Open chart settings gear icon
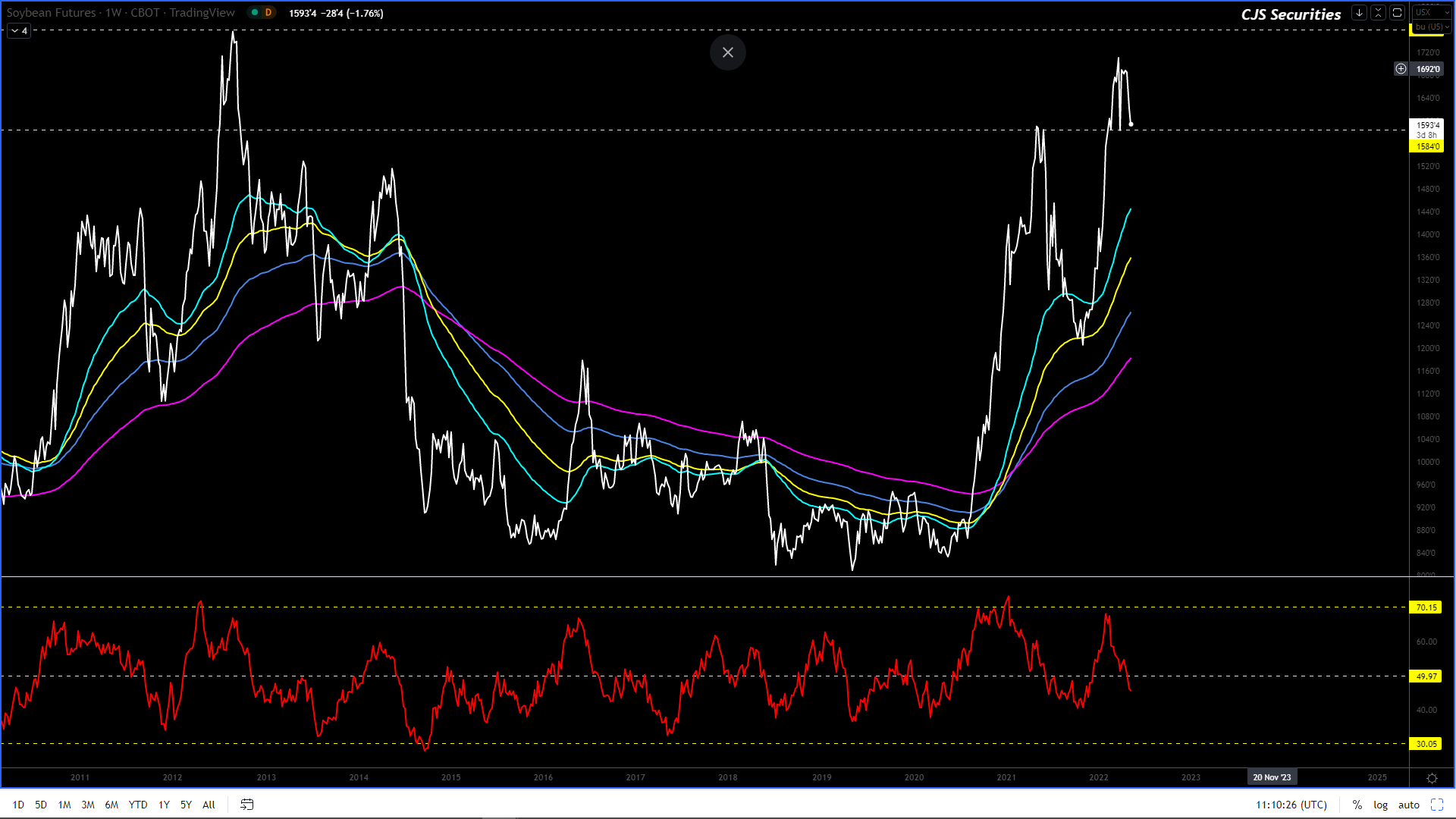Viewport: 1456px width, 819px height. coord(1432,778)
